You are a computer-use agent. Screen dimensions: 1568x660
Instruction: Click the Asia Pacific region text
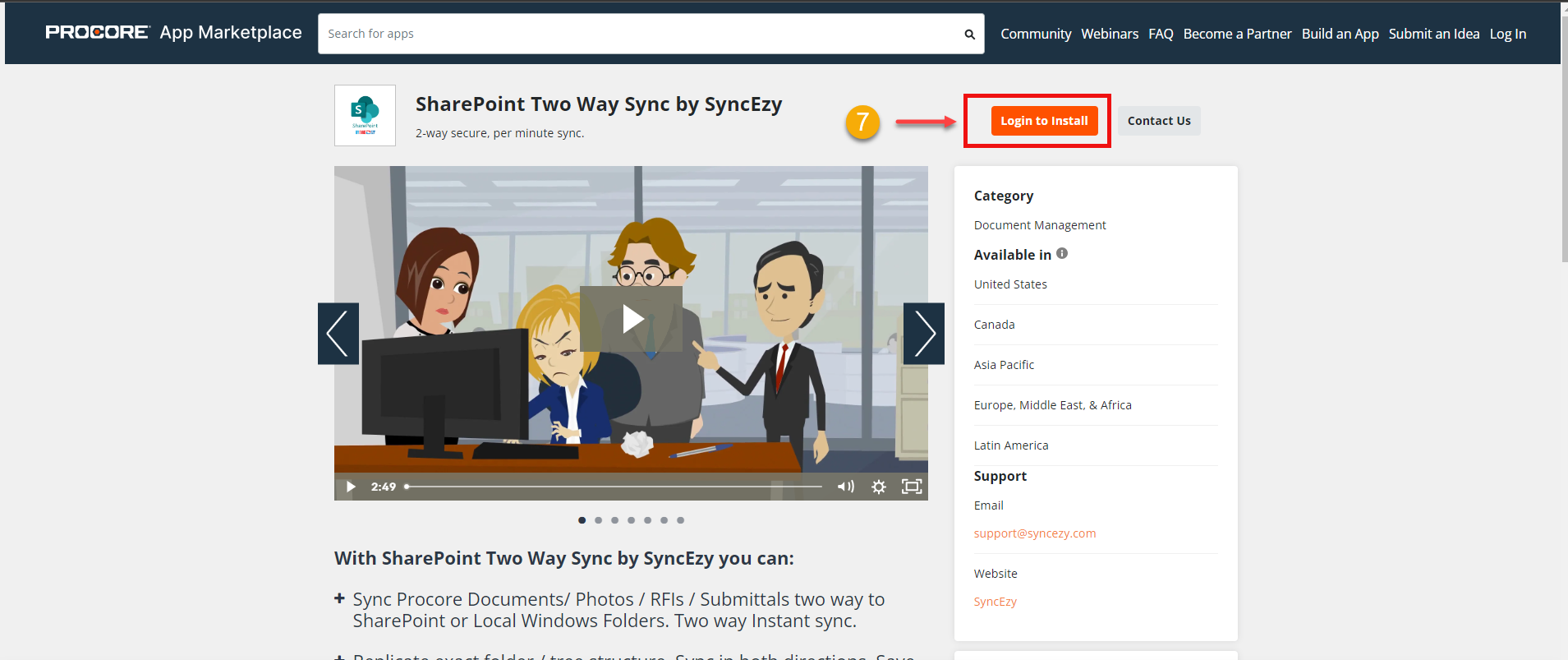point(1004,365)
